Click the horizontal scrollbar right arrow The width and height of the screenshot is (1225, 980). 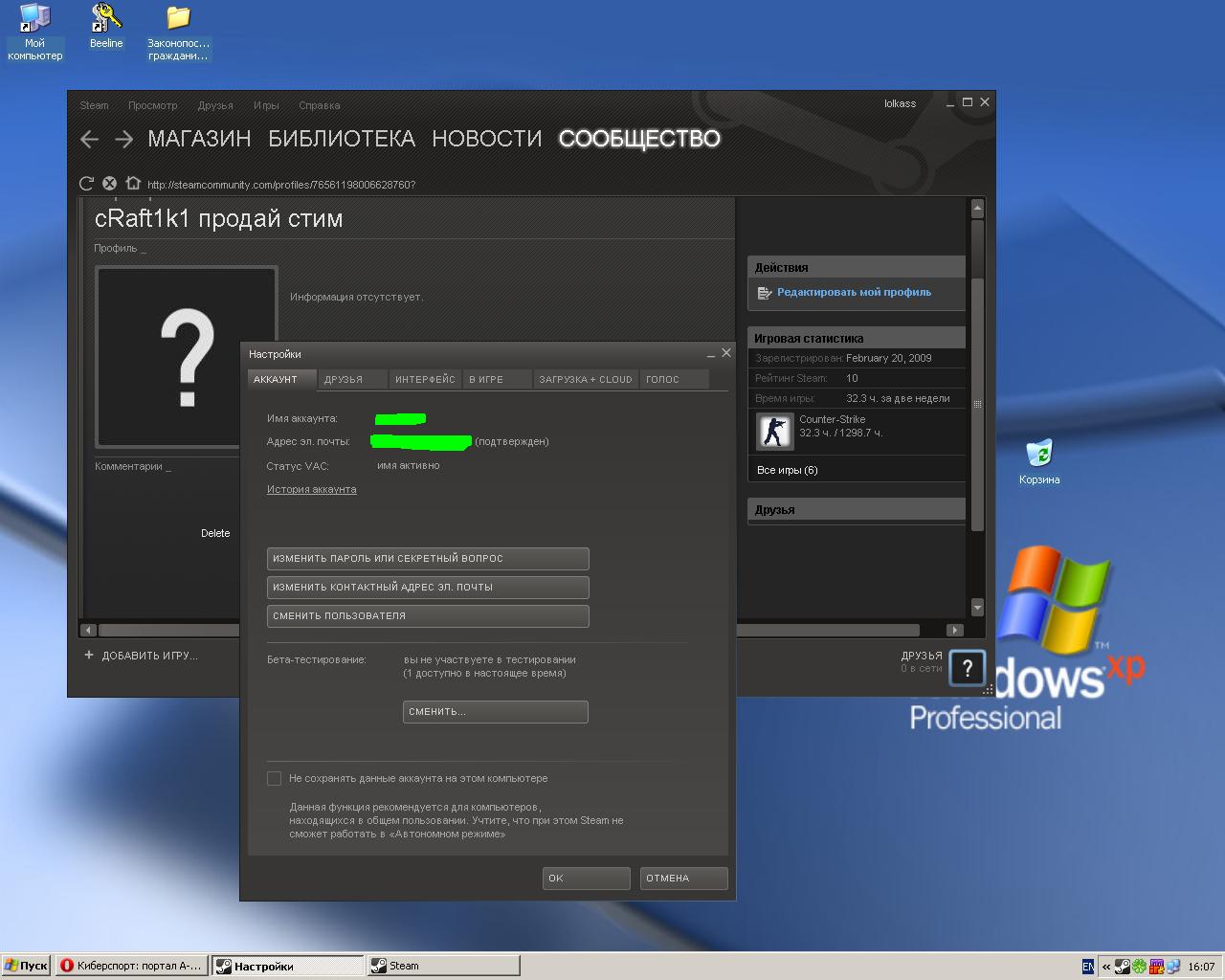pyautogui.click(x=954, y=630)
